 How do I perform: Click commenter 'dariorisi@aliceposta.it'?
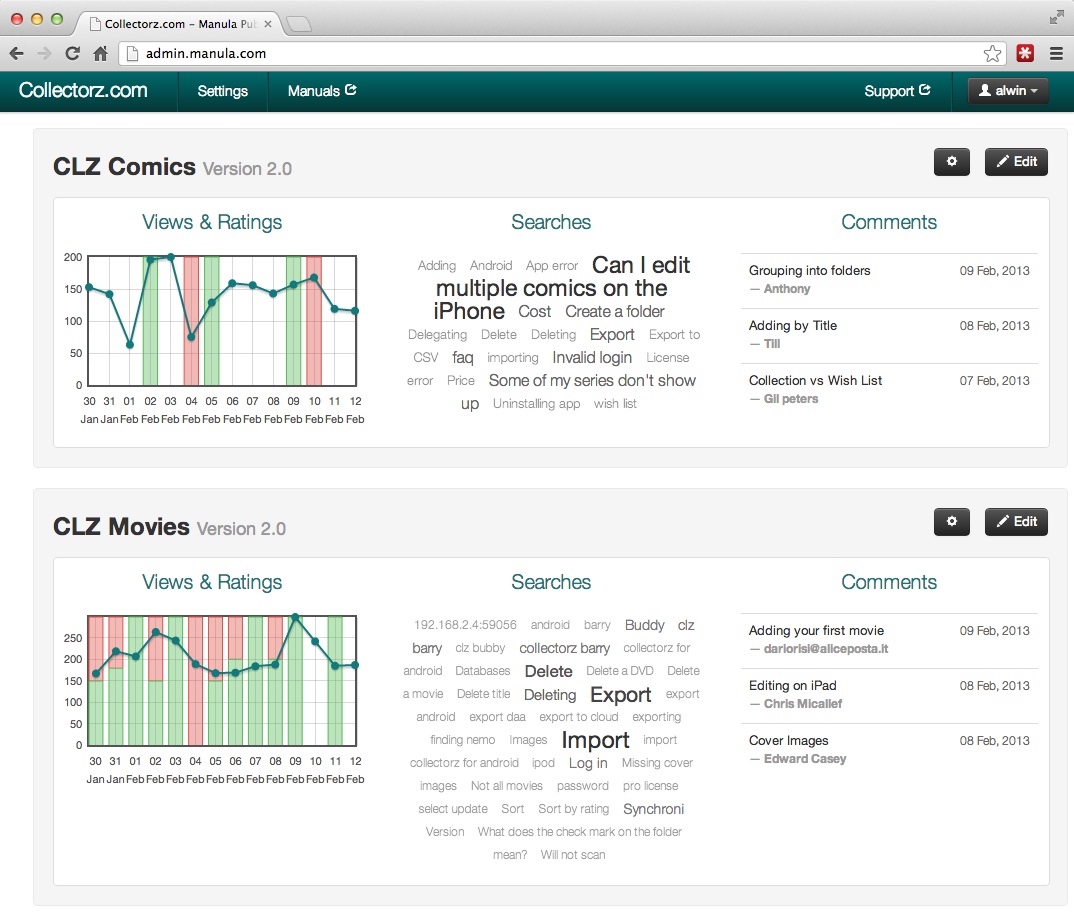click(x=825, y=649)
